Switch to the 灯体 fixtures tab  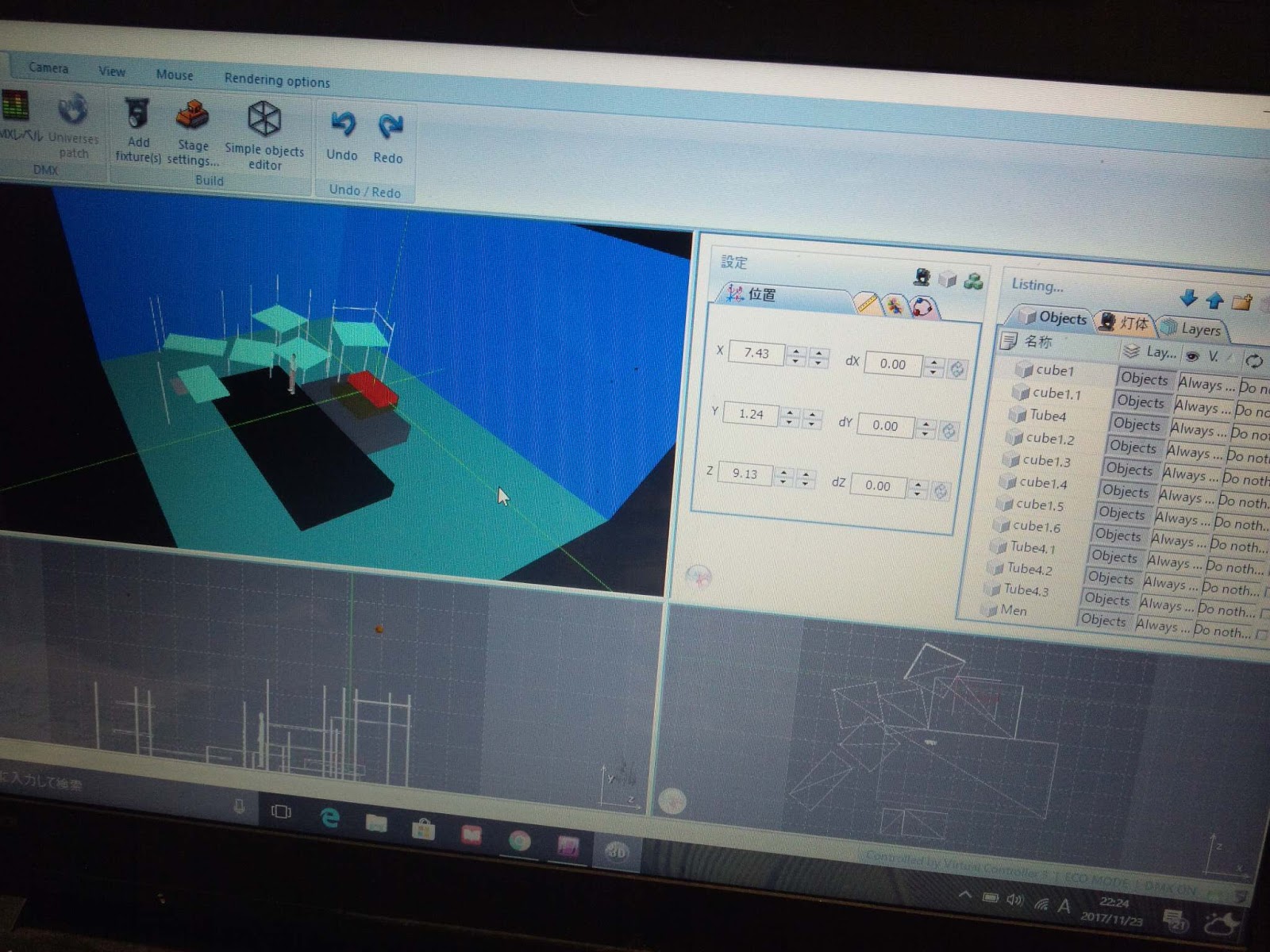click(x=1125, y=322)
